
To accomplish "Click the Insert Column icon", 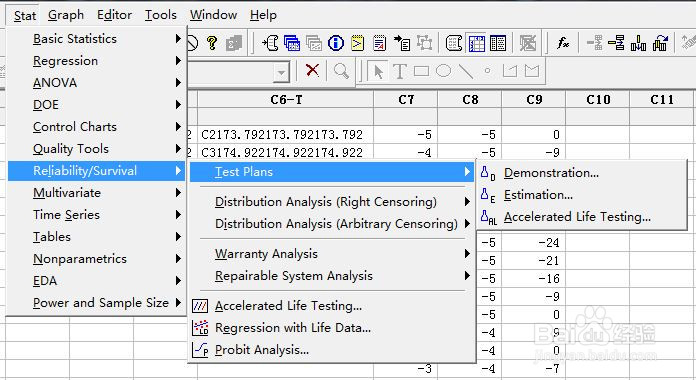I will click(638, 43).
